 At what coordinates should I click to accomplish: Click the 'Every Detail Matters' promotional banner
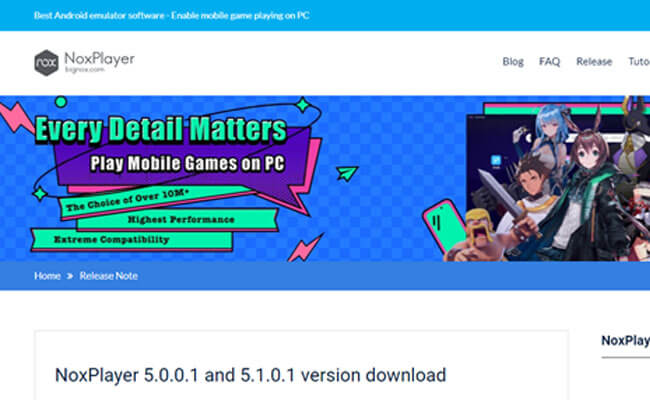(325, 179)
